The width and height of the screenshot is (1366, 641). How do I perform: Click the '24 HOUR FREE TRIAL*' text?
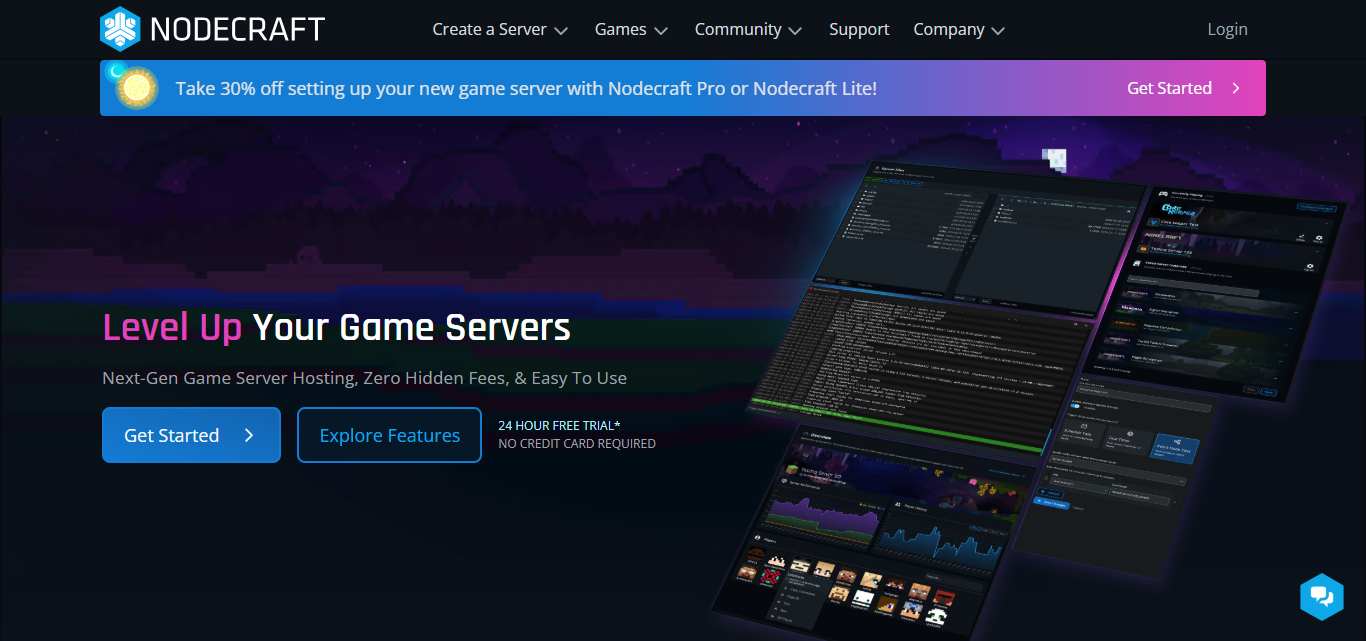[x=559, y=425]
